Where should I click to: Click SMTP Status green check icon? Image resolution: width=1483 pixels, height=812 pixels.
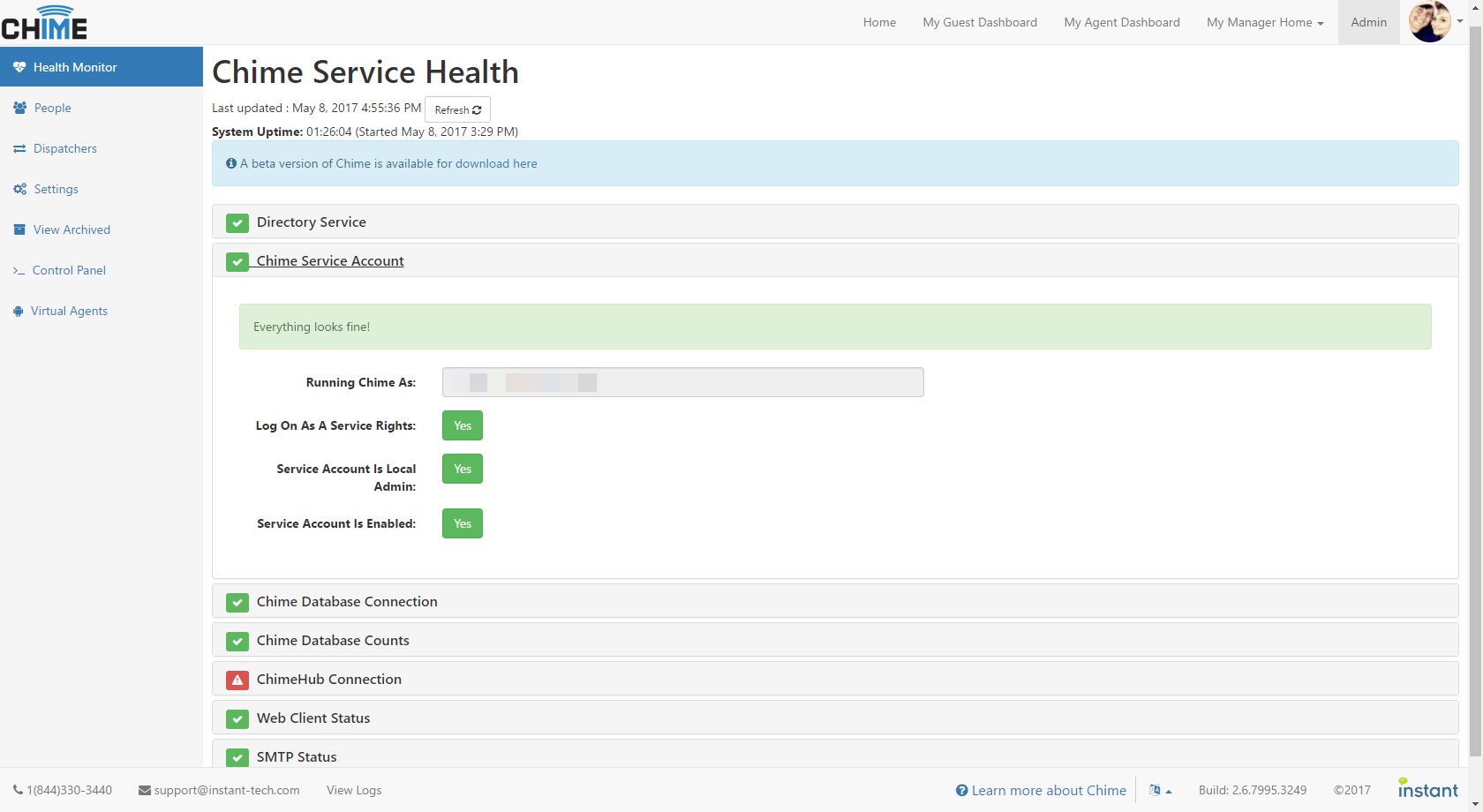(237, 757)
